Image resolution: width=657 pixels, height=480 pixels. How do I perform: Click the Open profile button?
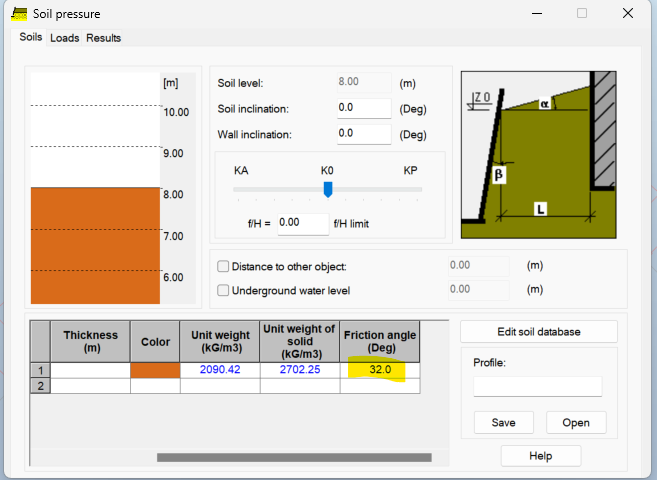(x=576, y=423)
